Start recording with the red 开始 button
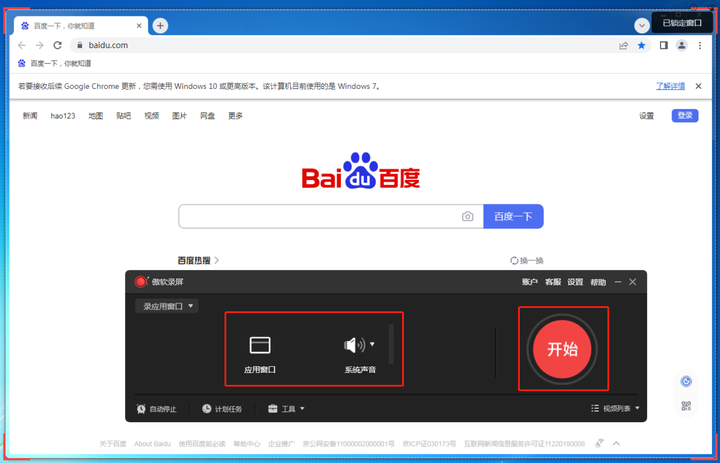Image resolution: width=720 pixels, height=463 pixels. click(x=562, y=349)
